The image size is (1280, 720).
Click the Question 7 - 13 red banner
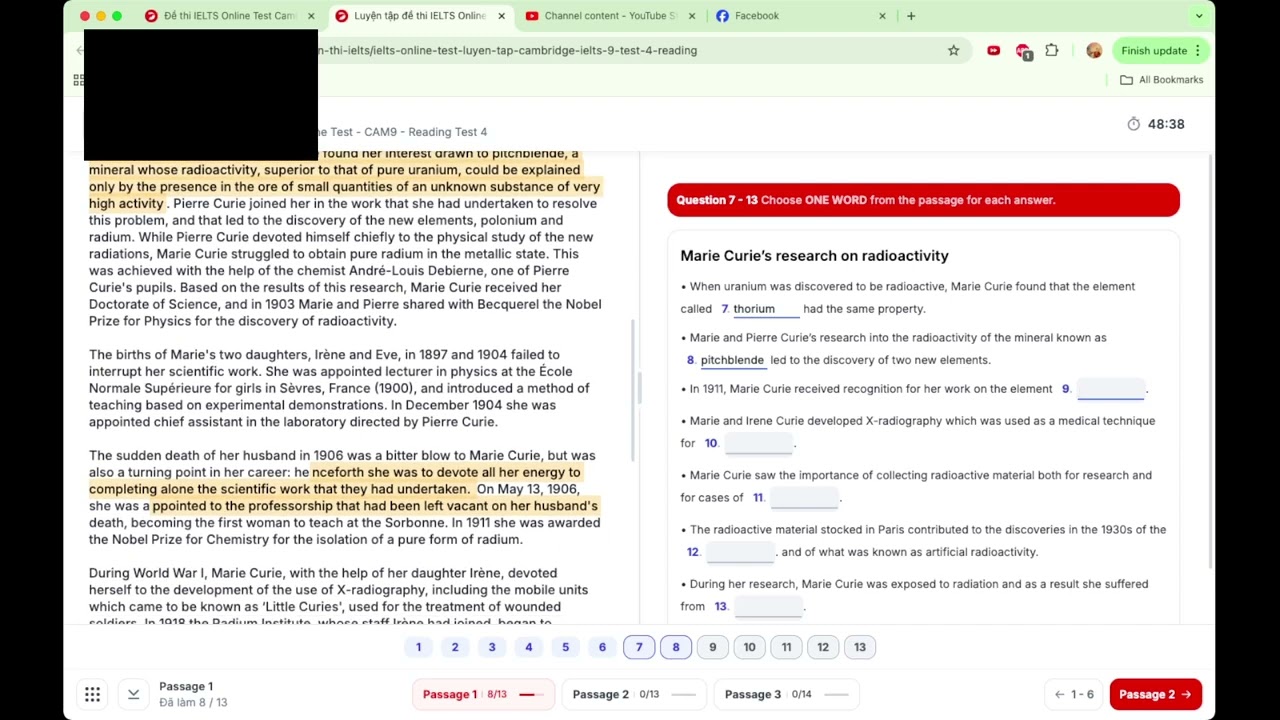(x=923, y=200)
